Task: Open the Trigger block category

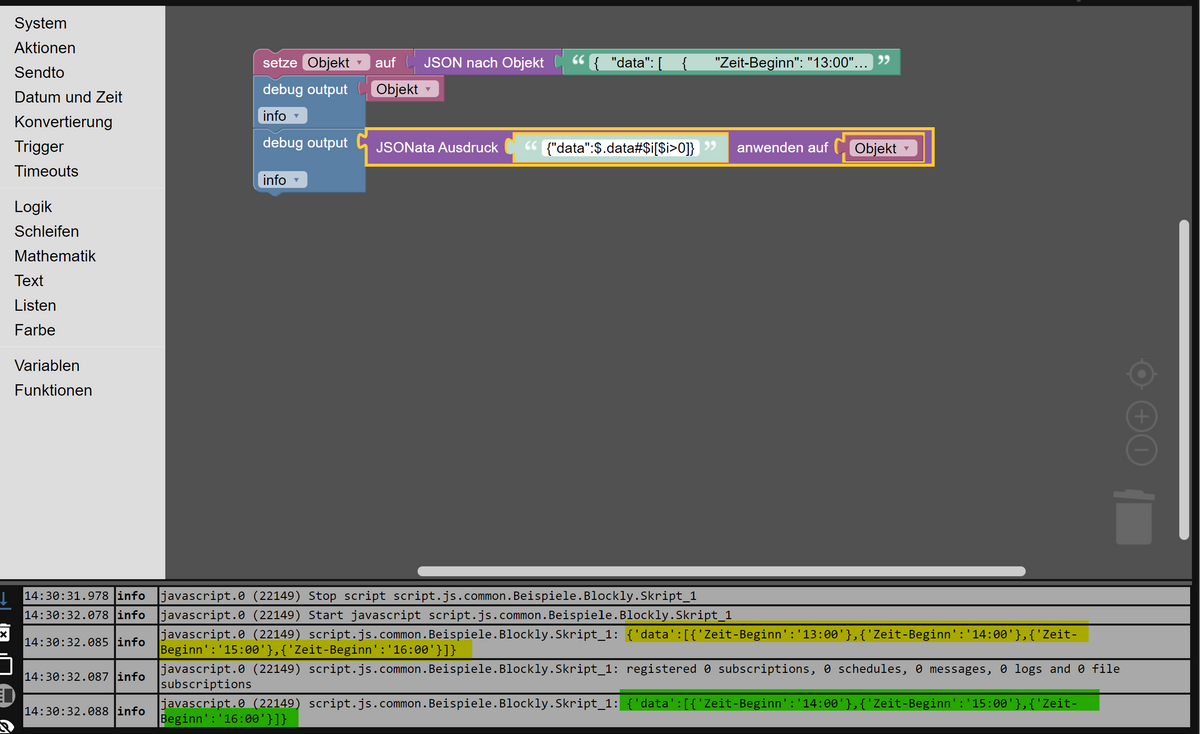Action: coord(39,146)
